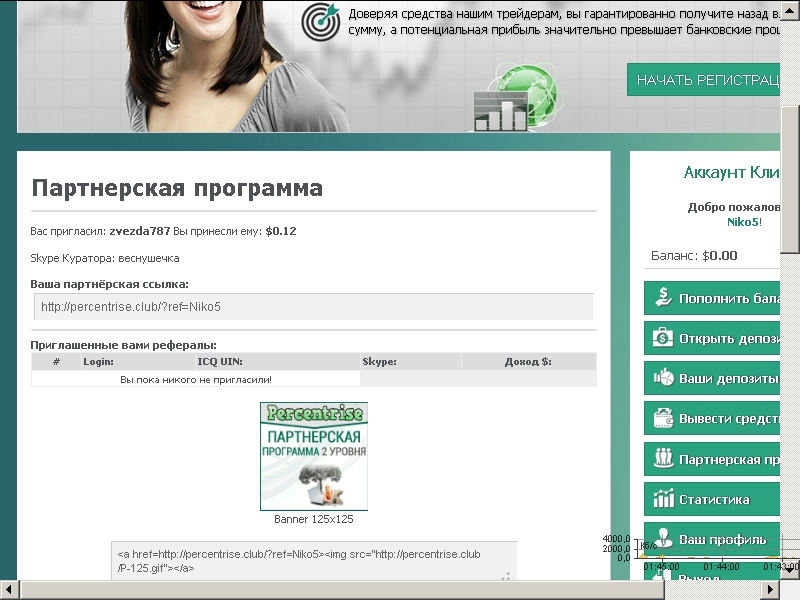Screen dimensions: 800x600
Task: Select Партнерская программа in sidebar
Action: tap(712, 459)
